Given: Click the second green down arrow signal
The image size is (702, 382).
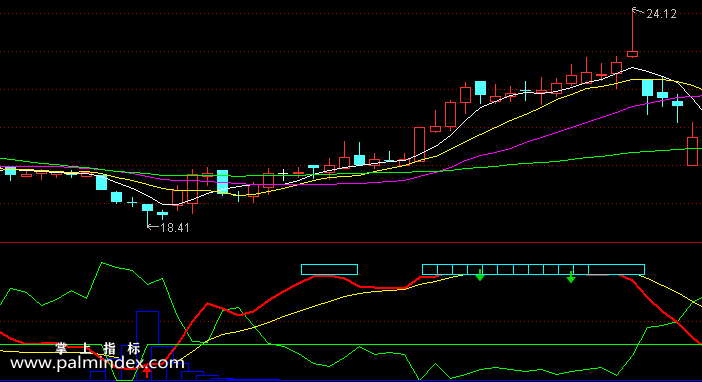Looking at the screenshot, I should (x=571, y=277).
